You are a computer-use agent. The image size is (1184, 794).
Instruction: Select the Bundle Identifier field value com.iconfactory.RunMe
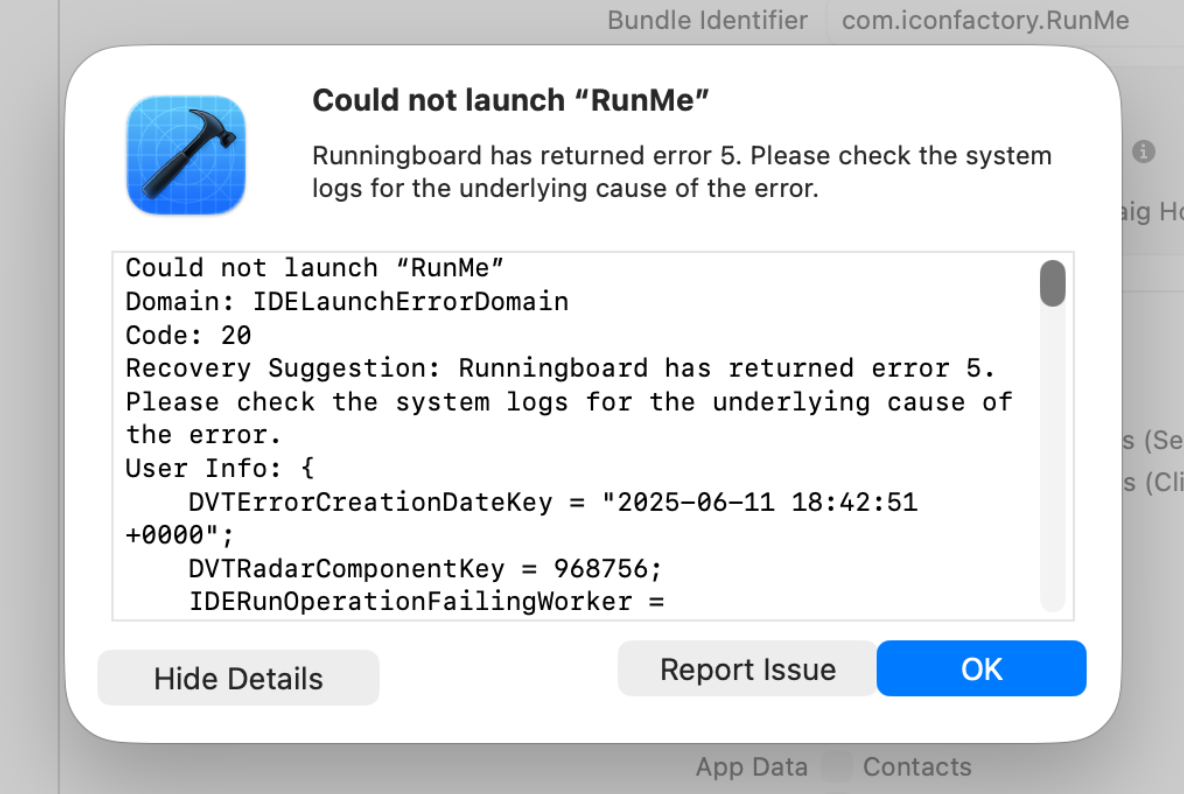tap(985, 20)
